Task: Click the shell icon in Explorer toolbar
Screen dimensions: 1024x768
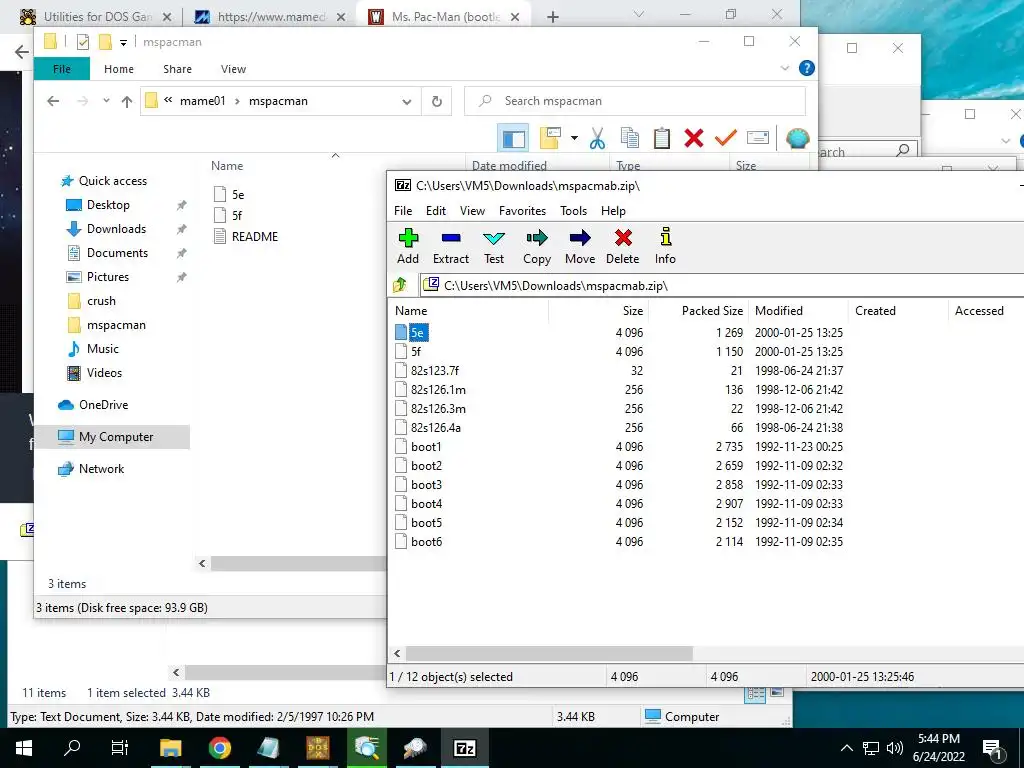Action: click(x=797, y=138)
